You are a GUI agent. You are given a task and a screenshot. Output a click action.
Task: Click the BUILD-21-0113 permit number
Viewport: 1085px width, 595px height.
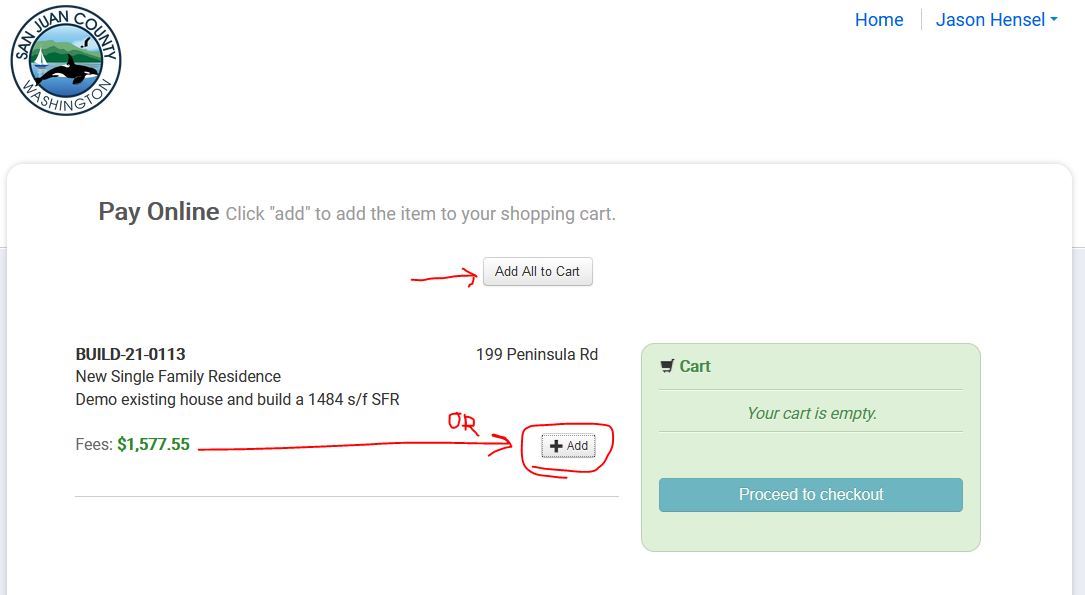pos(131,354)
